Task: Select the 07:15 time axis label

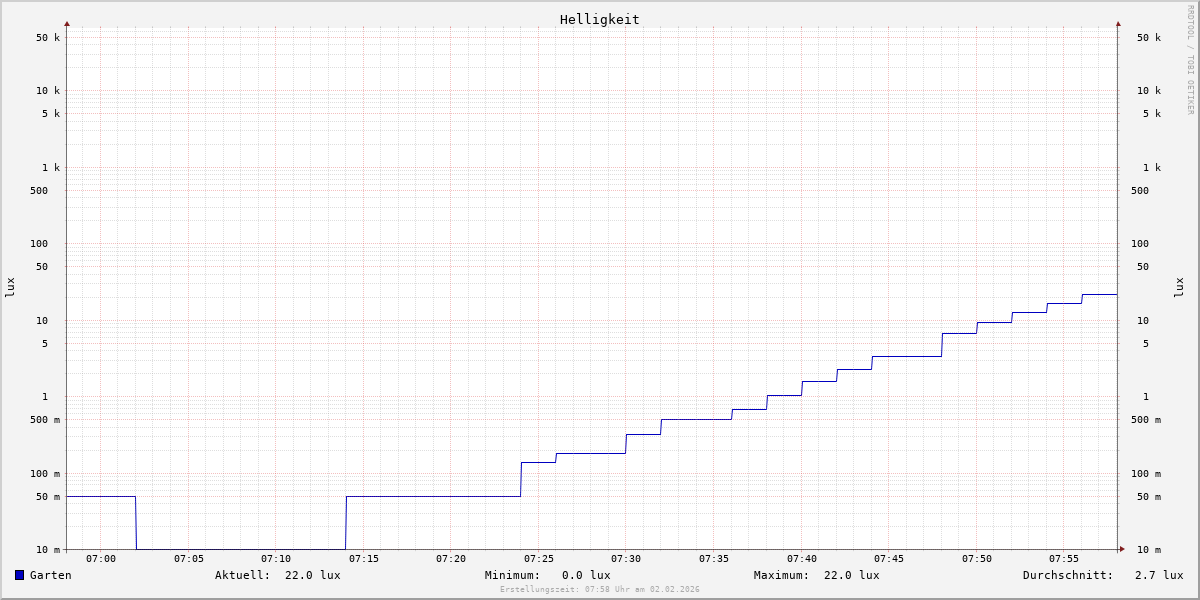Action: 364,559
